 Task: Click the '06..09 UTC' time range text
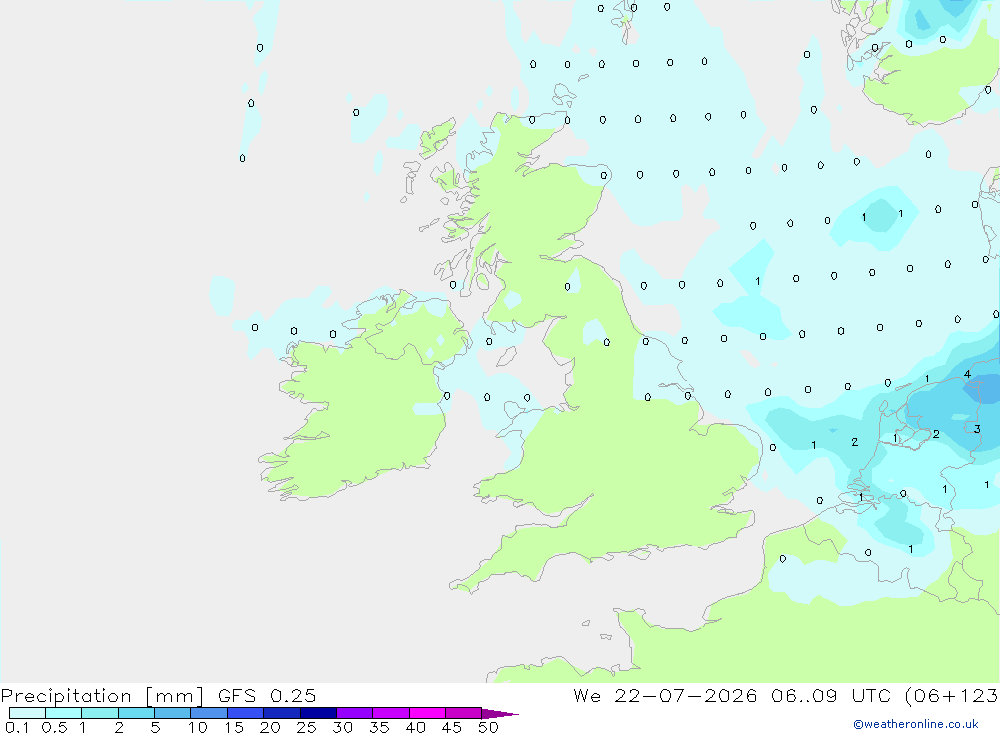click(x=831, y=696)
